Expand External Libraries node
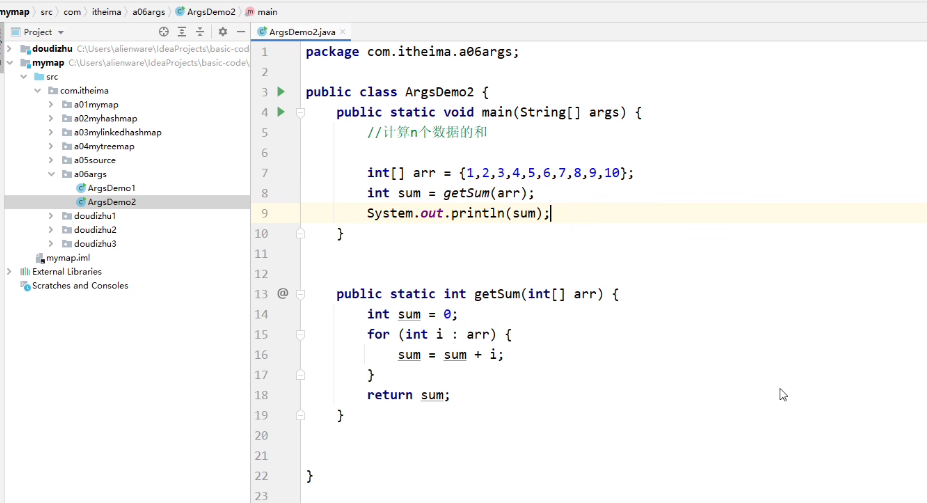 (9, 272)
